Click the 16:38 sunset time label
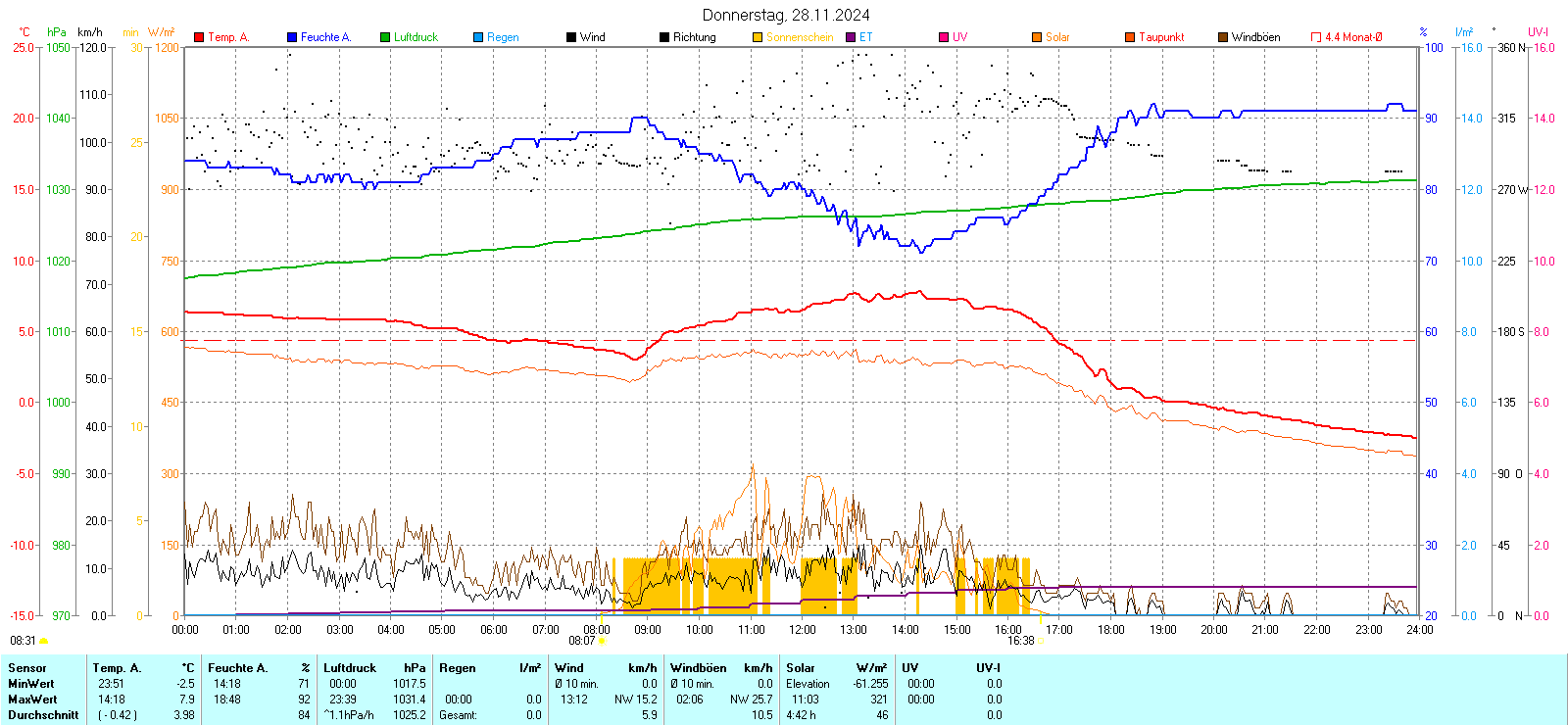The image size is (1568, 725). pos(1020,641)
